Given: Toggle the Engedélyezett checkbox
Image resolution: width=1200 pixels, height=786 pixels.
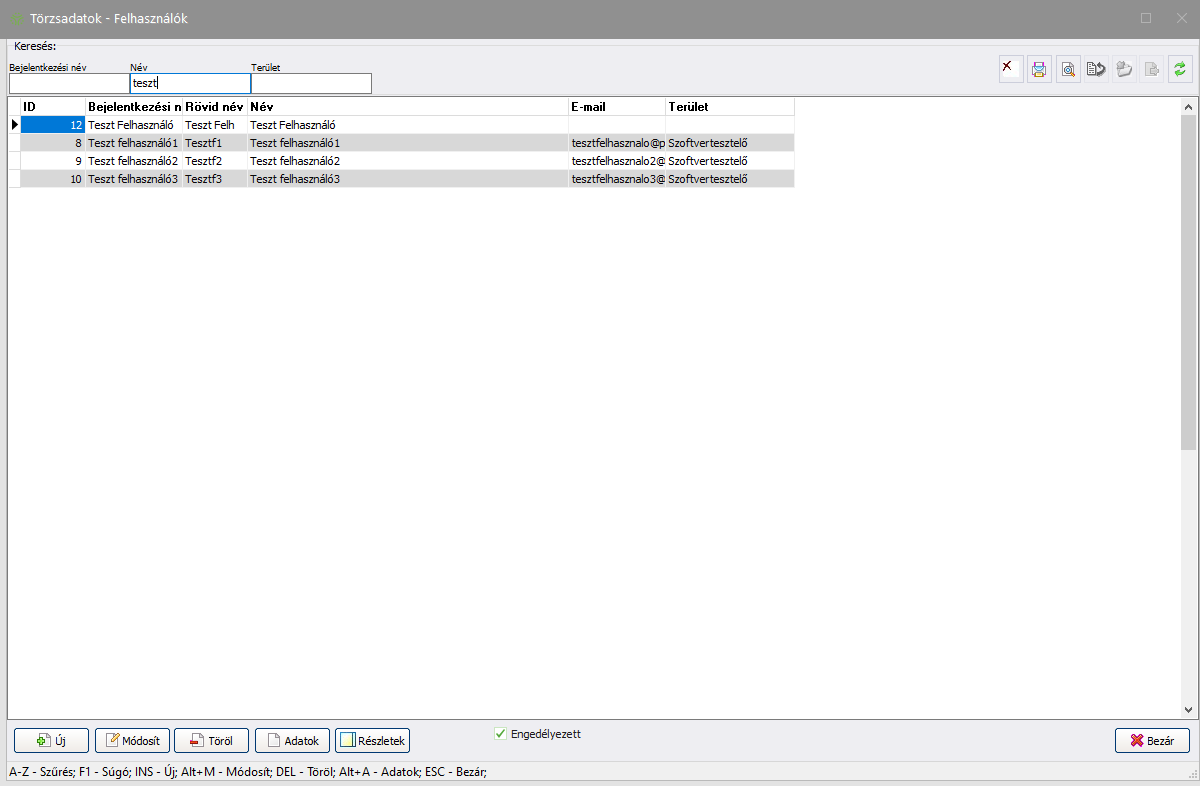Looking at the screenshot, I should (x=501, y=734).
